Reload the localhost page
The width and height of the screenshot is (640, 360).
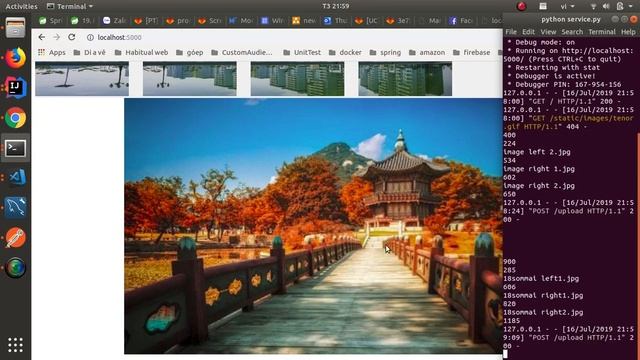tap(71, 37)
